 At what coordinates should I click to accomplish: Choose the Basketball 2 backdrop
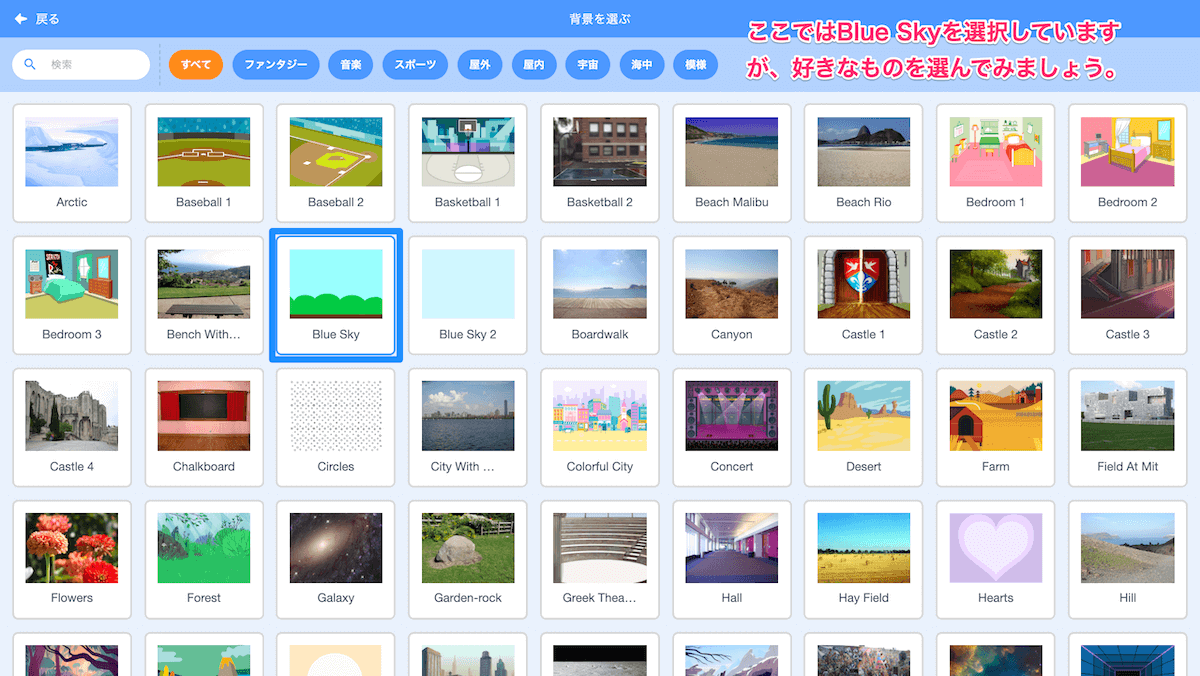pos(600,163)
